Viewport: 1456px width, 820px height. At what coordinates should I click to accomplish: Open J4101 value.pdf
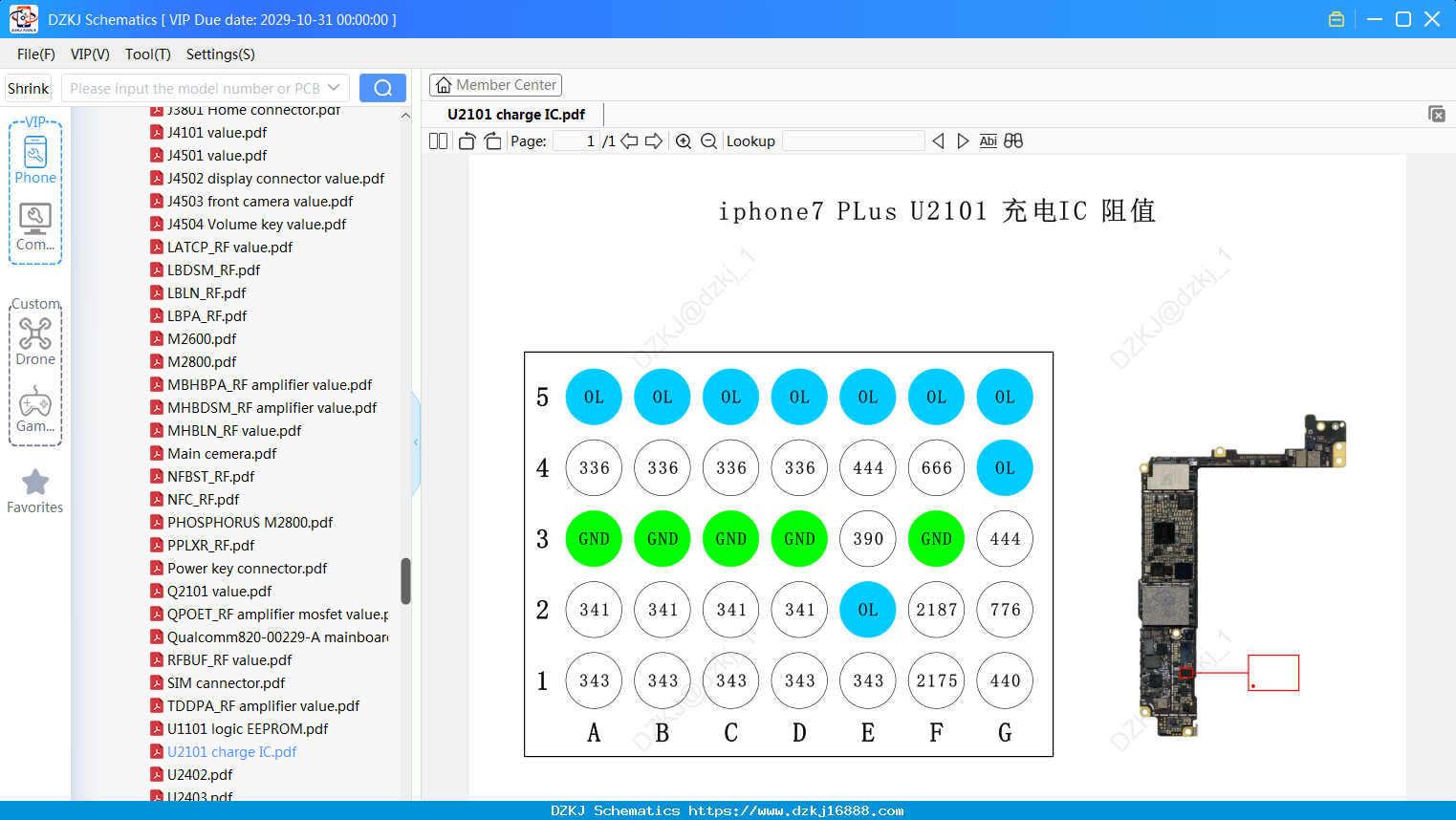217,133
